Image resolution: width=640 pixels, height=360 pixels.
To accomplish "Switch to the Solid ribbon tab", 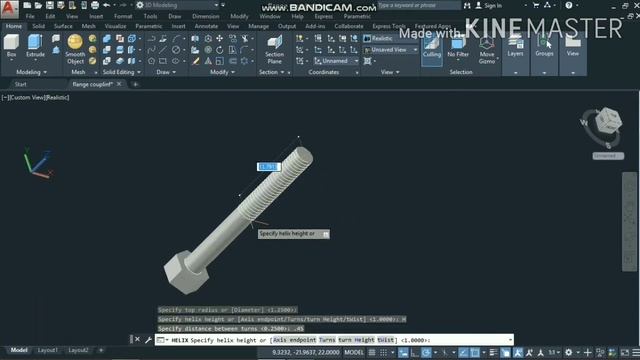I will [x=38, y=26].
